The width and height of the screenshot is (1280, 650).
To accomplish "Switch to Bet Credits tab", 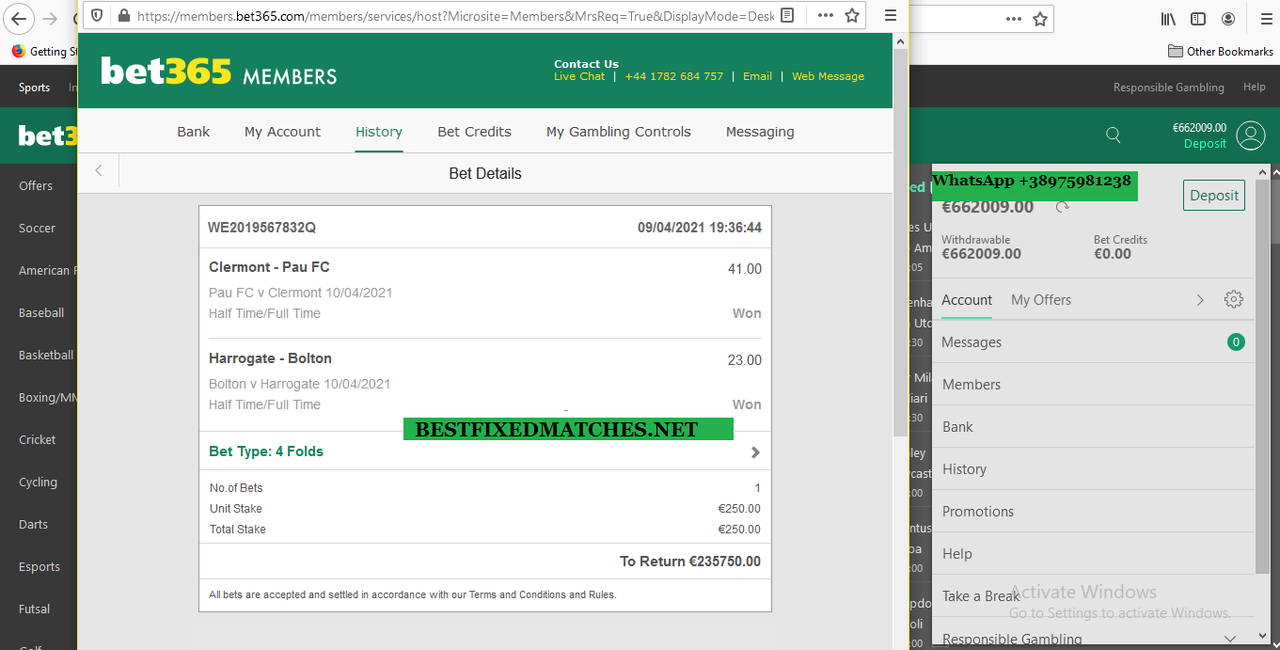I will 474,131.
